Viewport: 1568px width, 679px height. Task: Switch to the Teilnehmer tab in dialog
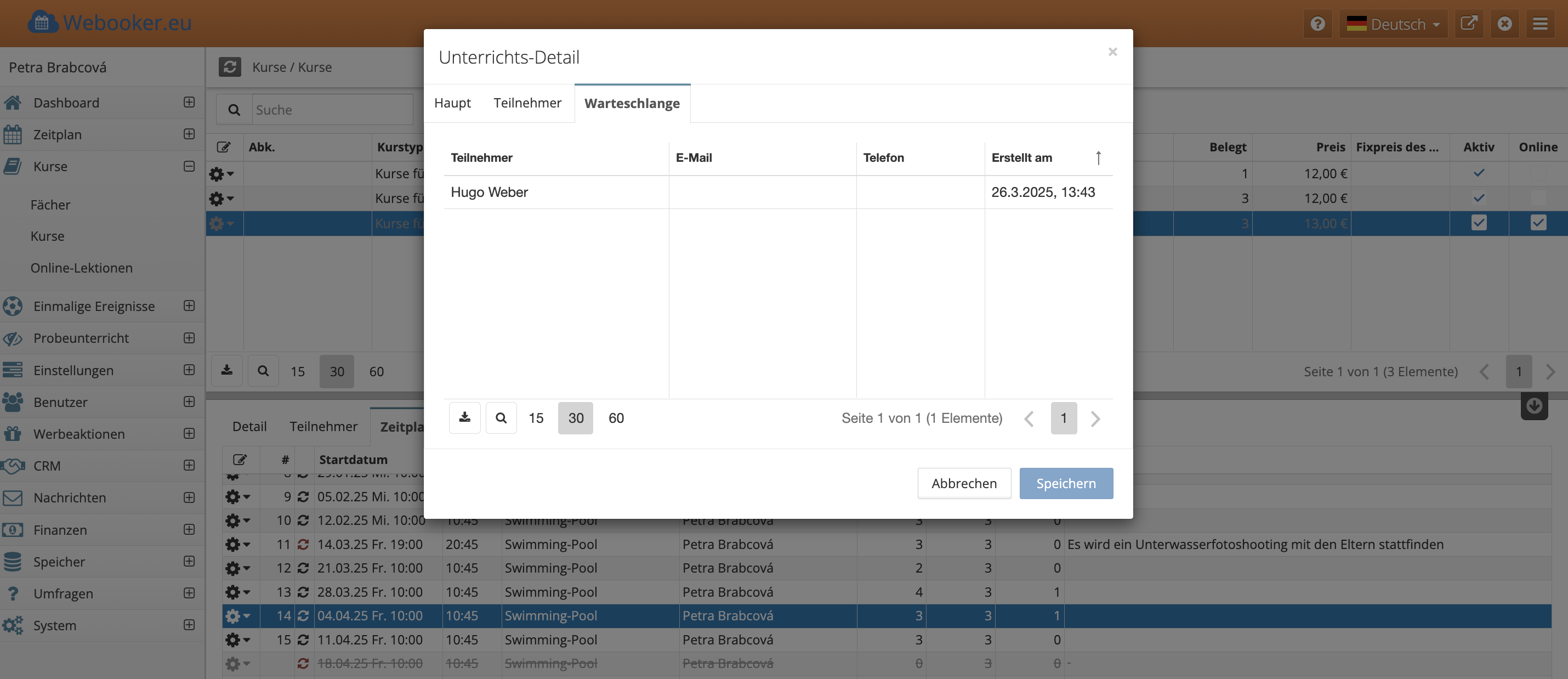[x=527, y=103]
